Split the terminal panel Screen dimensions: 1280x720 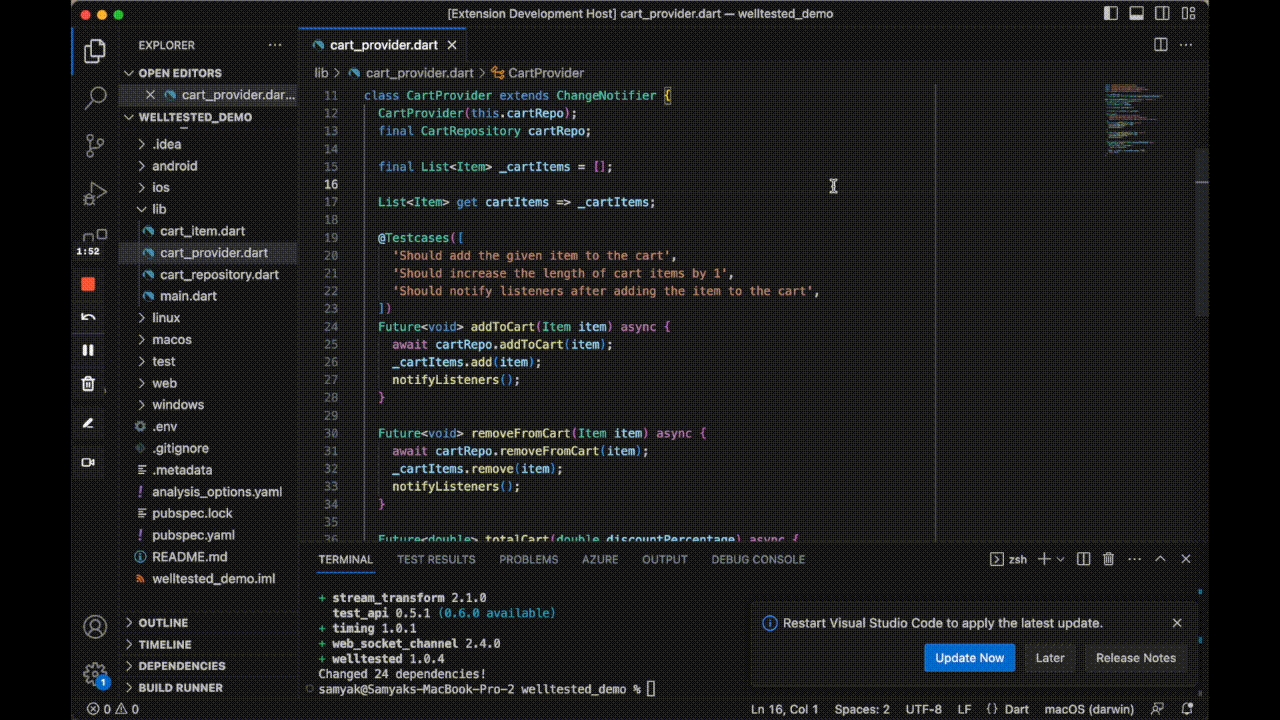pos(1083,559)
